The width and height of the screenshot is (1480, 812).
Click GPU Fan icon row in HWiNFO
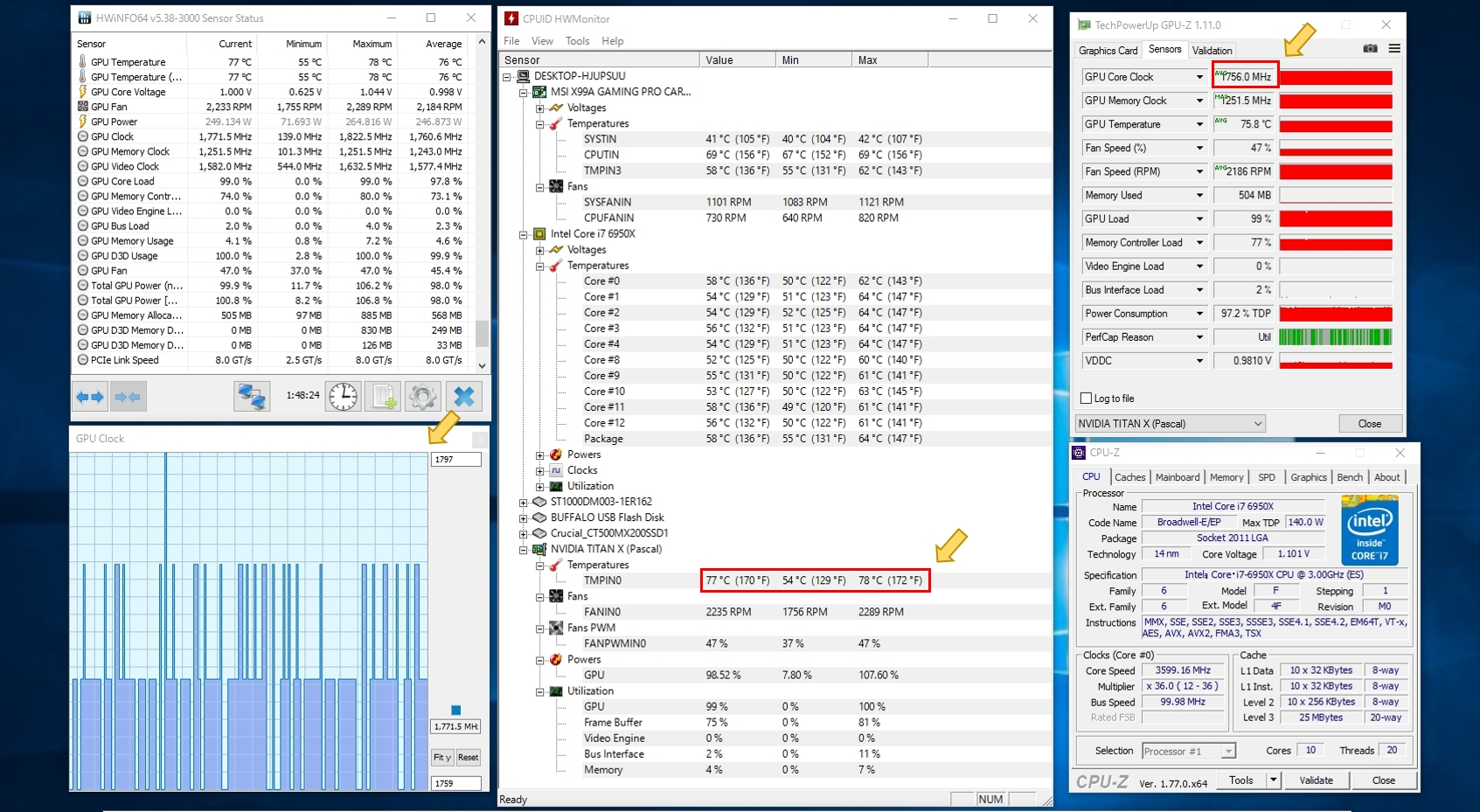(x=82, y=107)
